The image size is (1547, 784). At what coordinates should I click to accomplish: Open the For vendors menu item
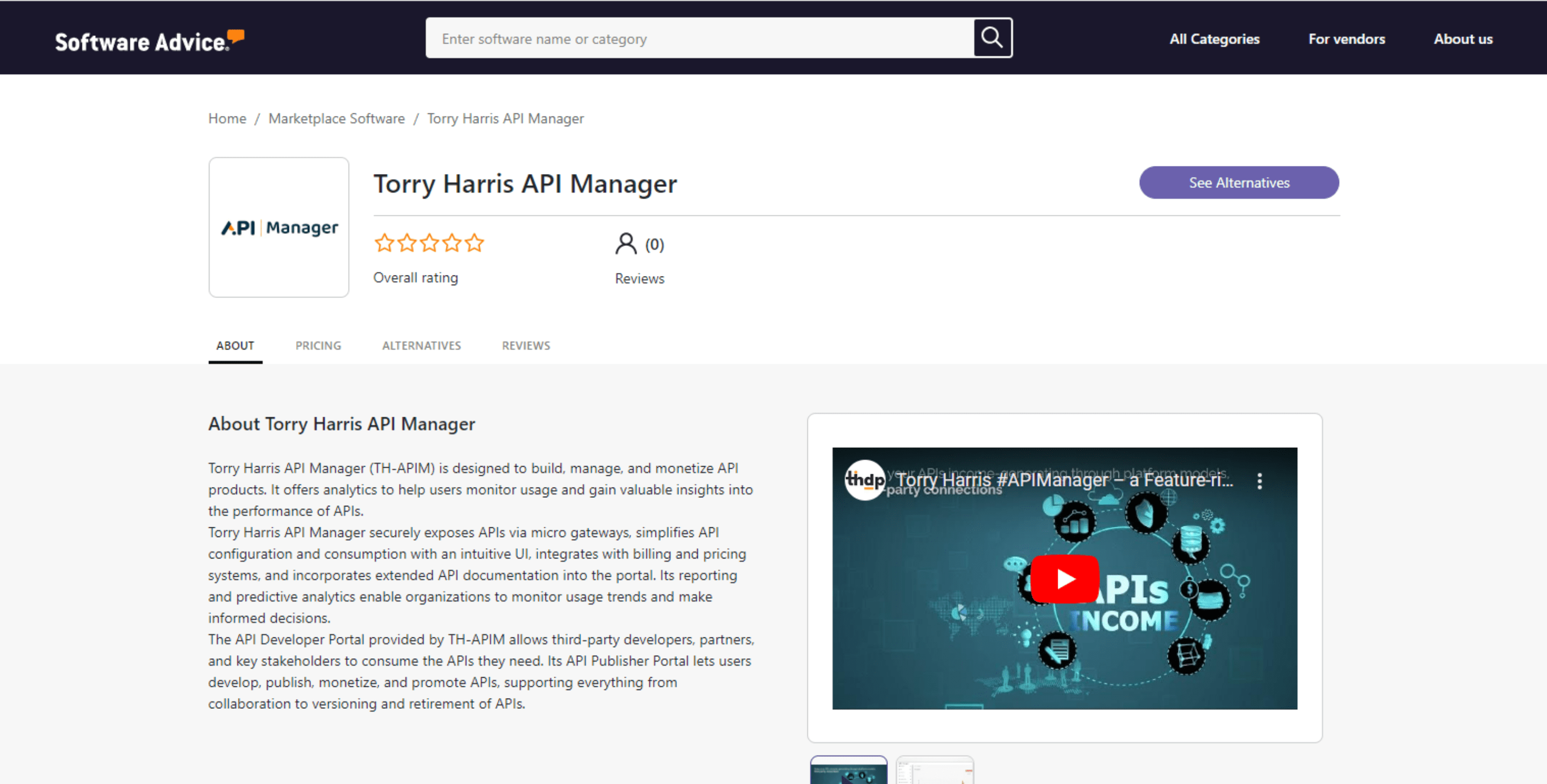(1347, 39)
